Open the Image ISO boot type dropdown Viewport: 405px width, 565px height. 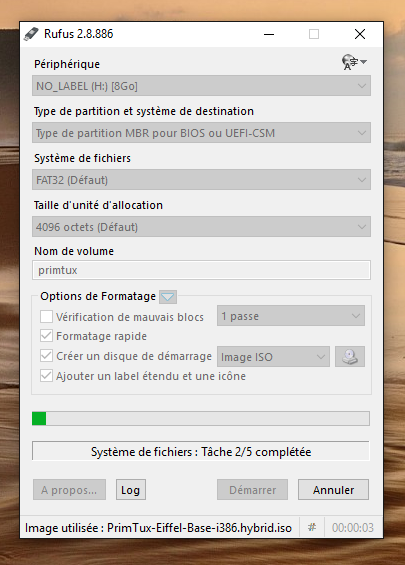[x=273, y=357]
